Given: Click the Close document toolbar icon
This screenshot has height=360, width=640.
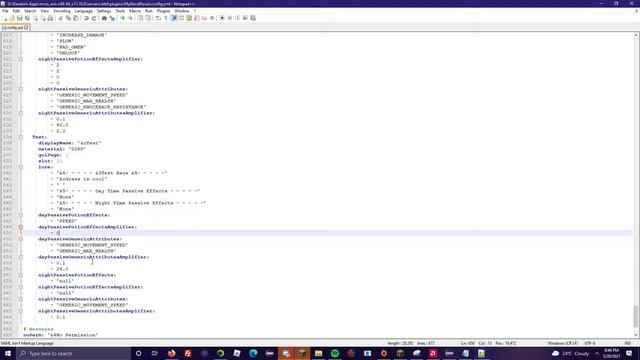Looking at the screenshot, I should 36,18.
